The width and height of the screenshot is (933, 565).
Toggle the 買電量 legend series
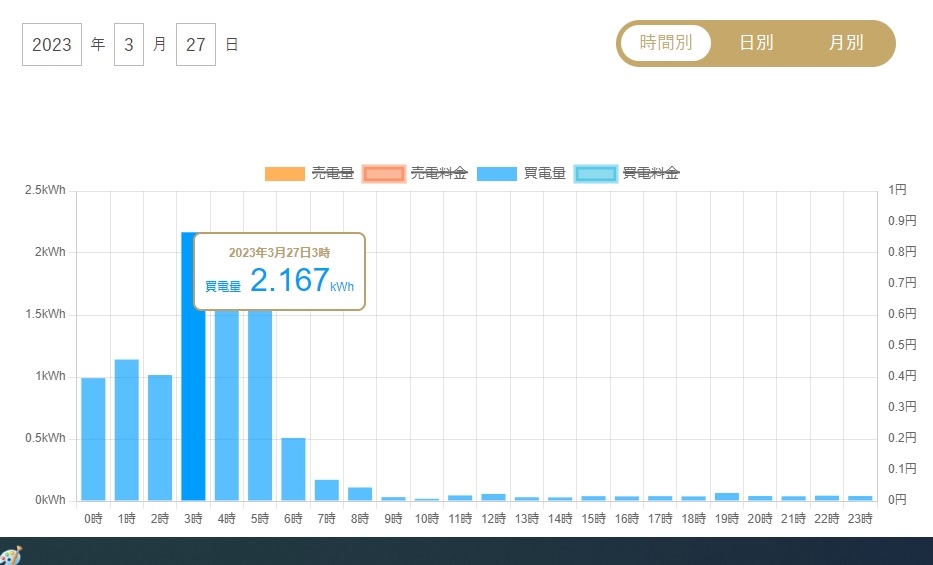(x=521, y=173)
